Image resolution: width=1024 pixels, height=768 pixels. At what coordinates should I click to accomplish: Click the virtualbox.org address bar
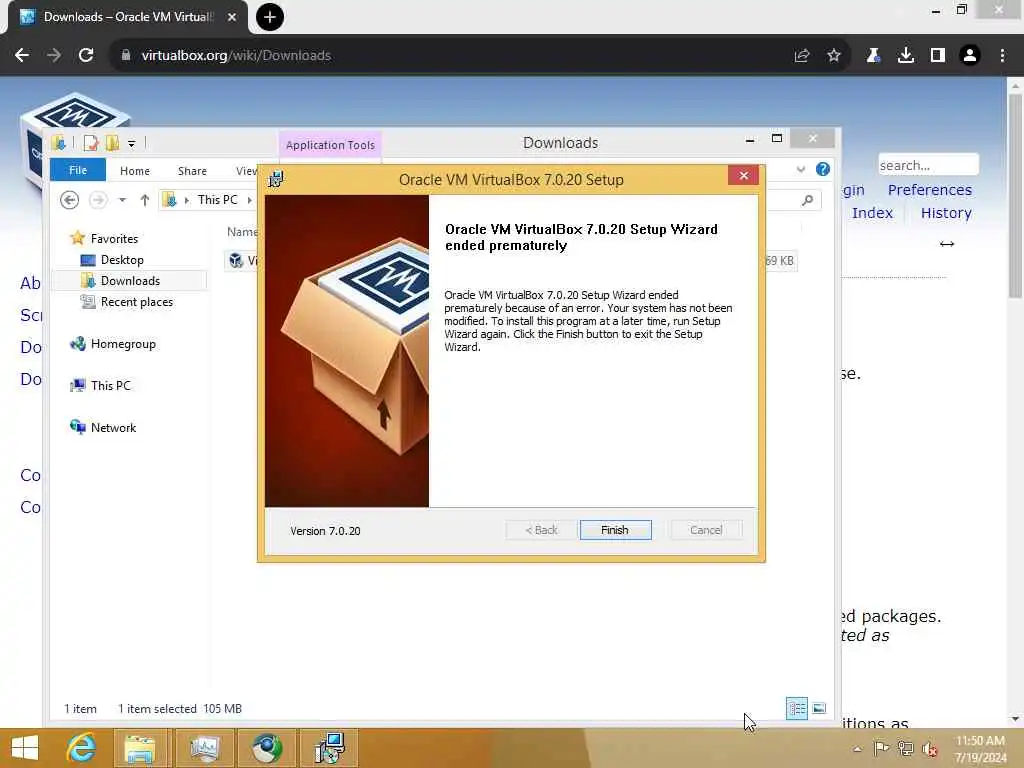coord(451,56)
